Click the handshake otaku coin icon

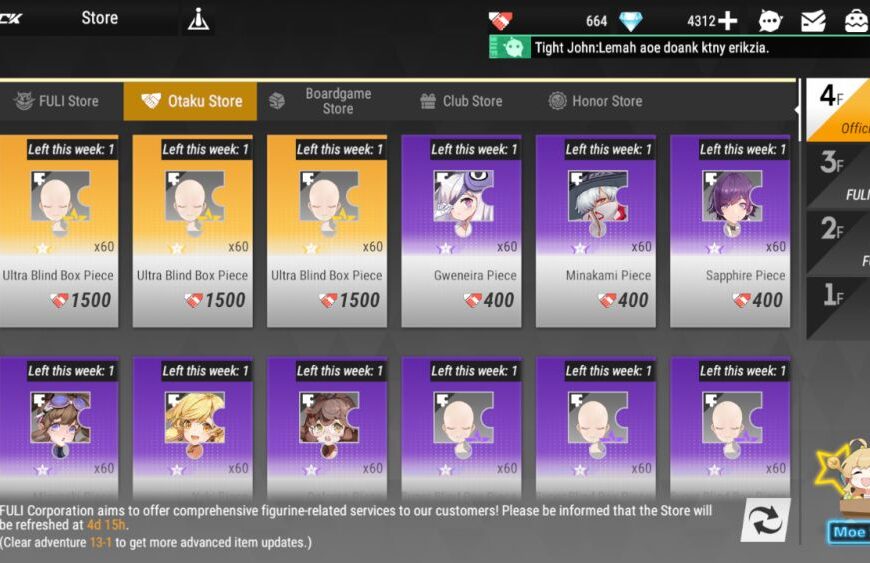(500, 21)
